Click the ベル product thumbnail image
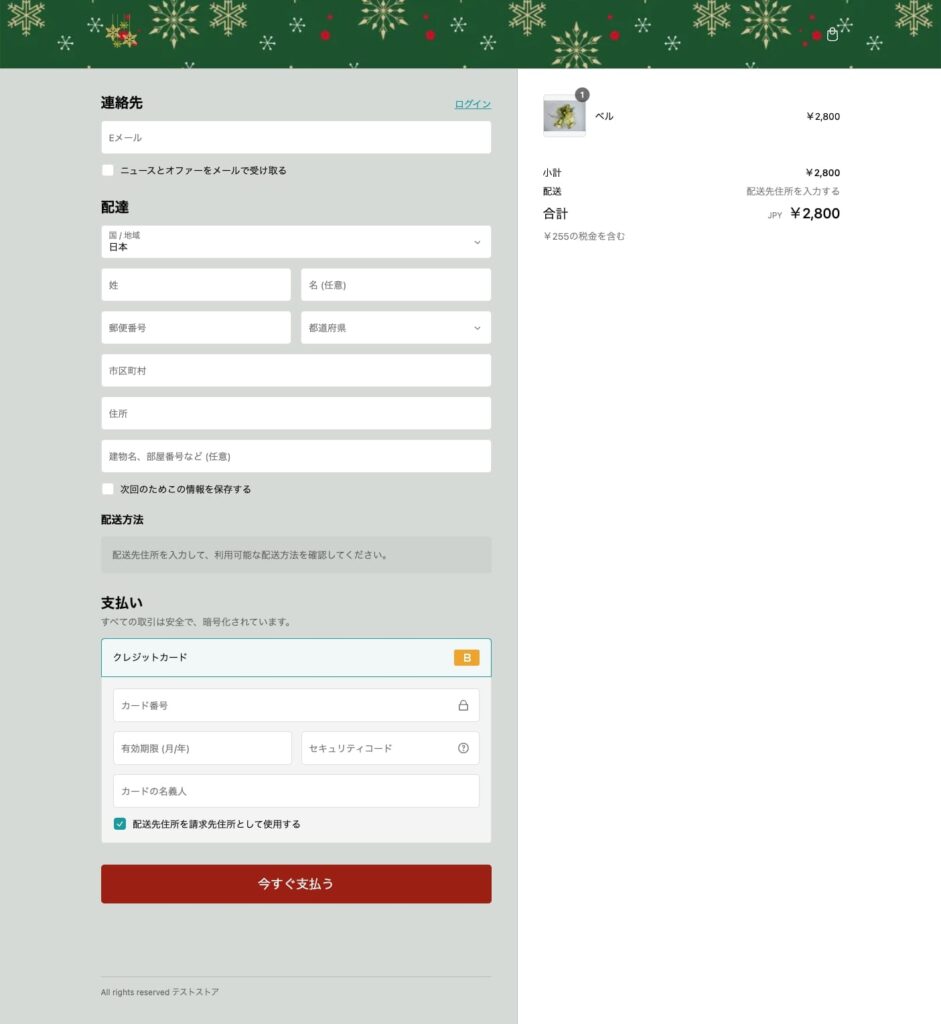Screen dimensions: 941x1024 564,116
